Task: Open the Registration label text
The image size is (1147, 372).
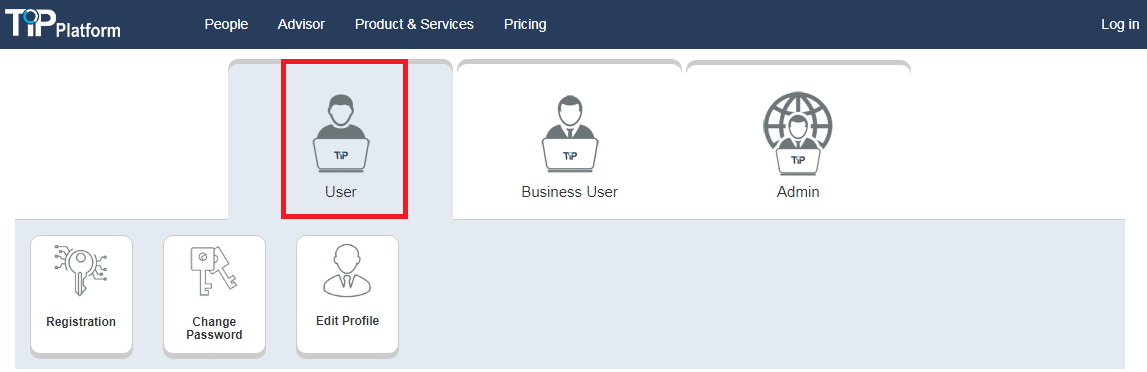Action: click(81, 322)
